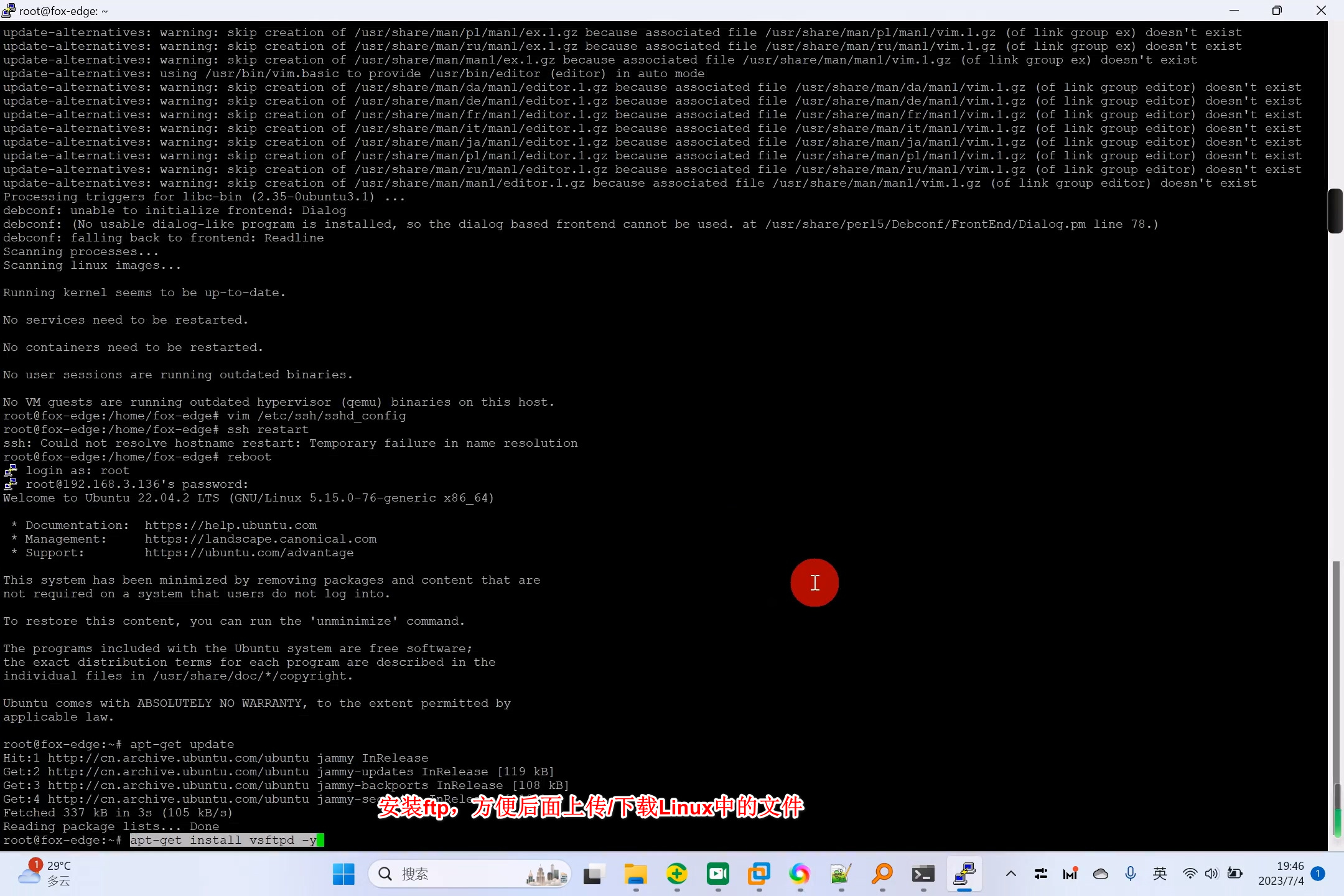
Task: Click the 'unminimize' command mention line
Action: (x=233, y=622)
